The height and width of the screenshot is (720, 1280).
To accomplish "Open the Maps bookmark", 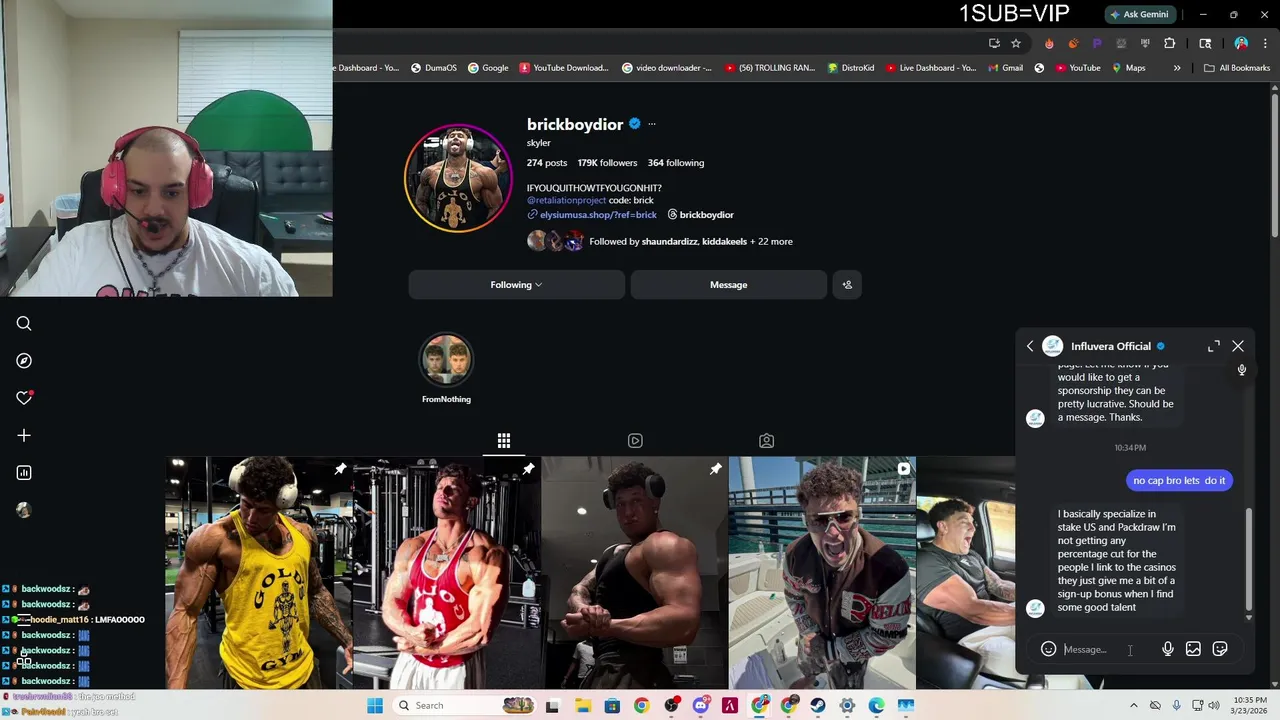I will coord(1127,68).
